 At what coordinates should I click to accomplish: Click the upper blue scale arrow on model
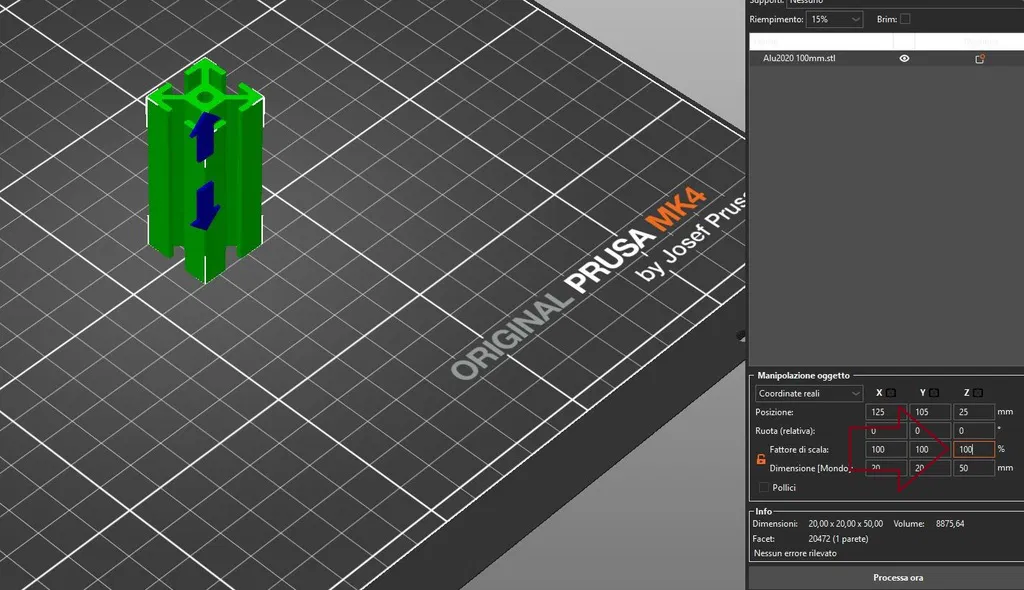205,136
